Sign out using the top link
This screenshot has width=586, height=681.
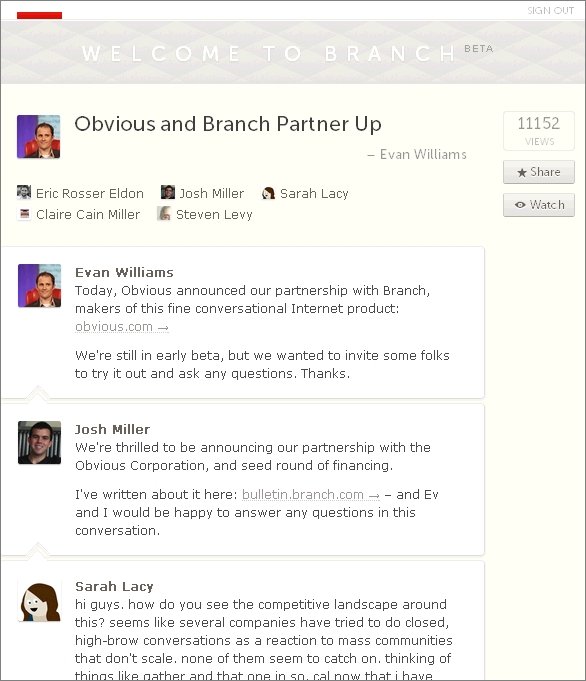point(550,10)
